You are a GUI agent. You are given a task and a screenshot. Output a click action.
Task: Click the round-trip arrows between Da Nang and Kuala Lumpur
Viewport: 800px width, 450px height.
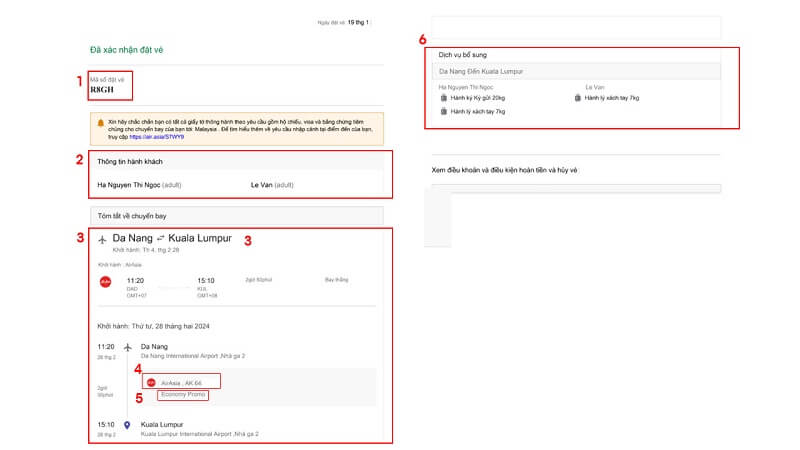coord(160,239)
